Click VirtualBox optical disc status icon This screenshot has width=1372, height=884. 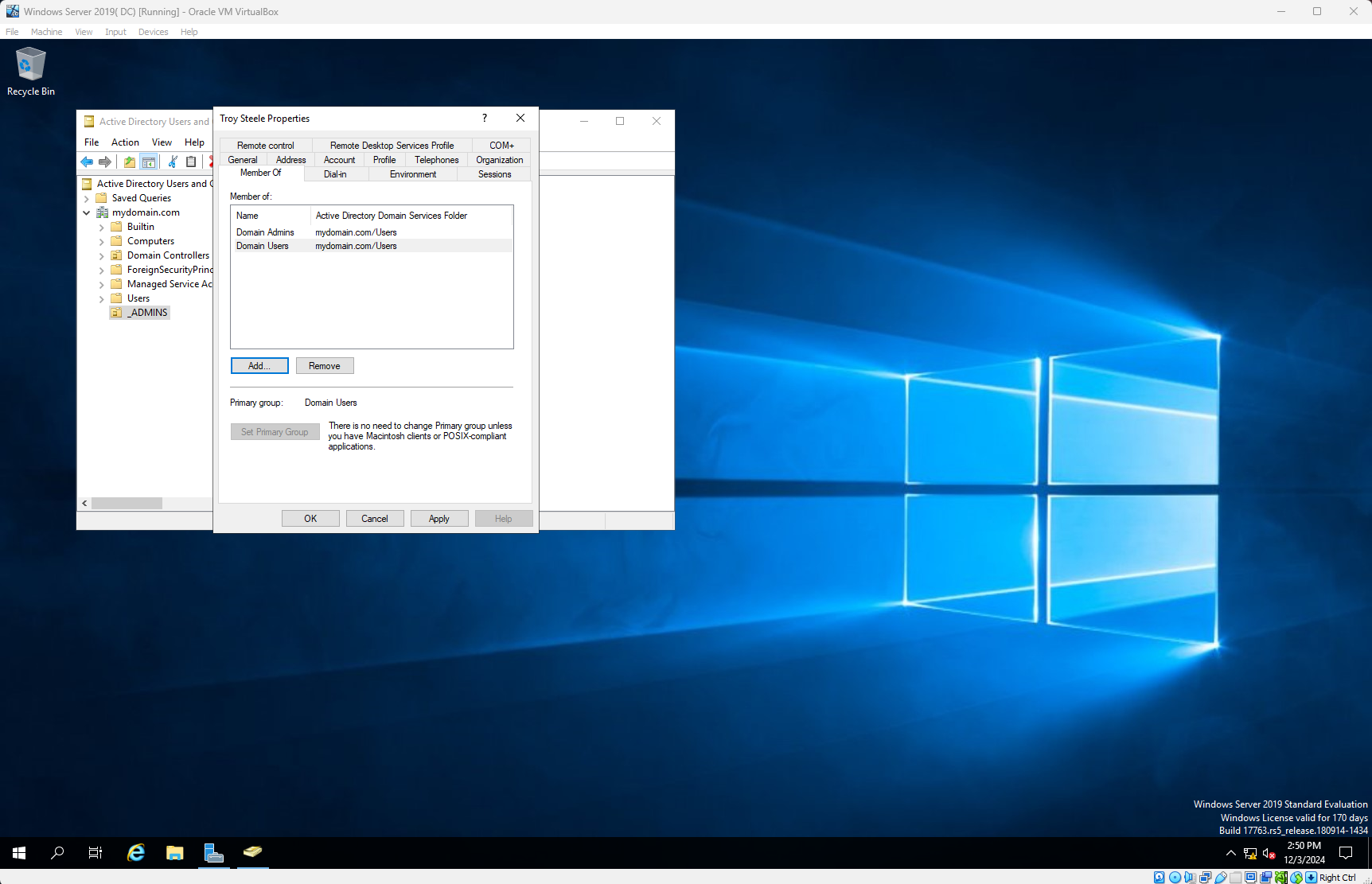point(1175,878)
